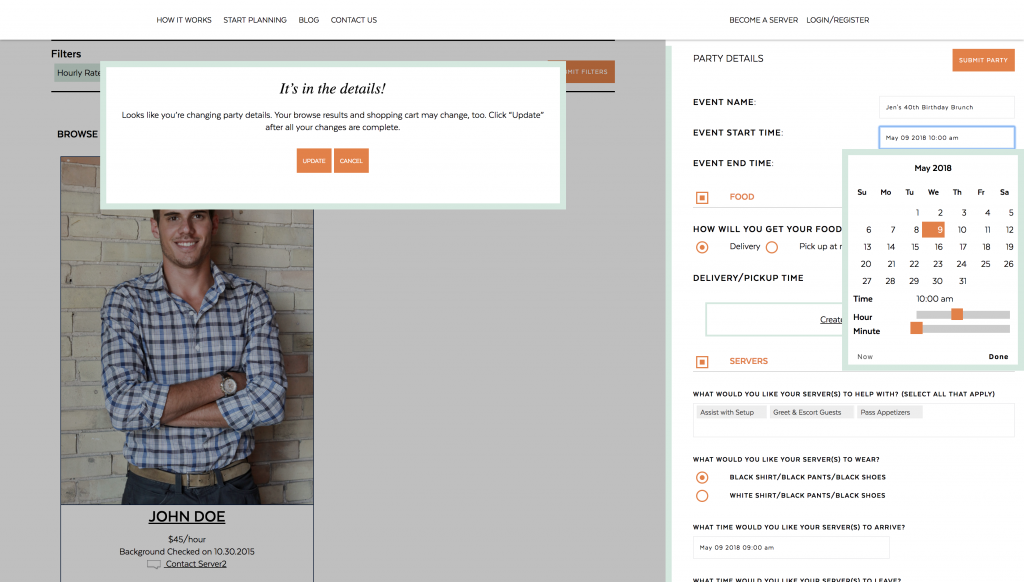Screen dimensions: 1024x582
Task: Select May 28 in the calendar
Action: [x=890, y=281]
